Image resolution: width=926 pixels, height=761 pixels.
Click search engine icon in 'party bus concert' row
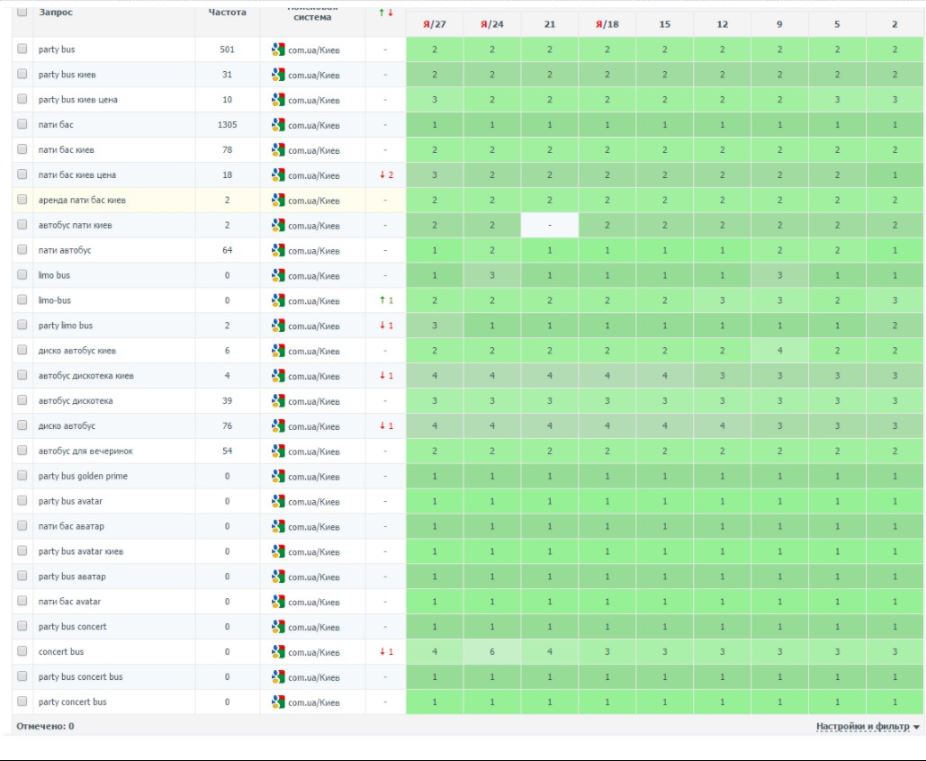(278, 626)
